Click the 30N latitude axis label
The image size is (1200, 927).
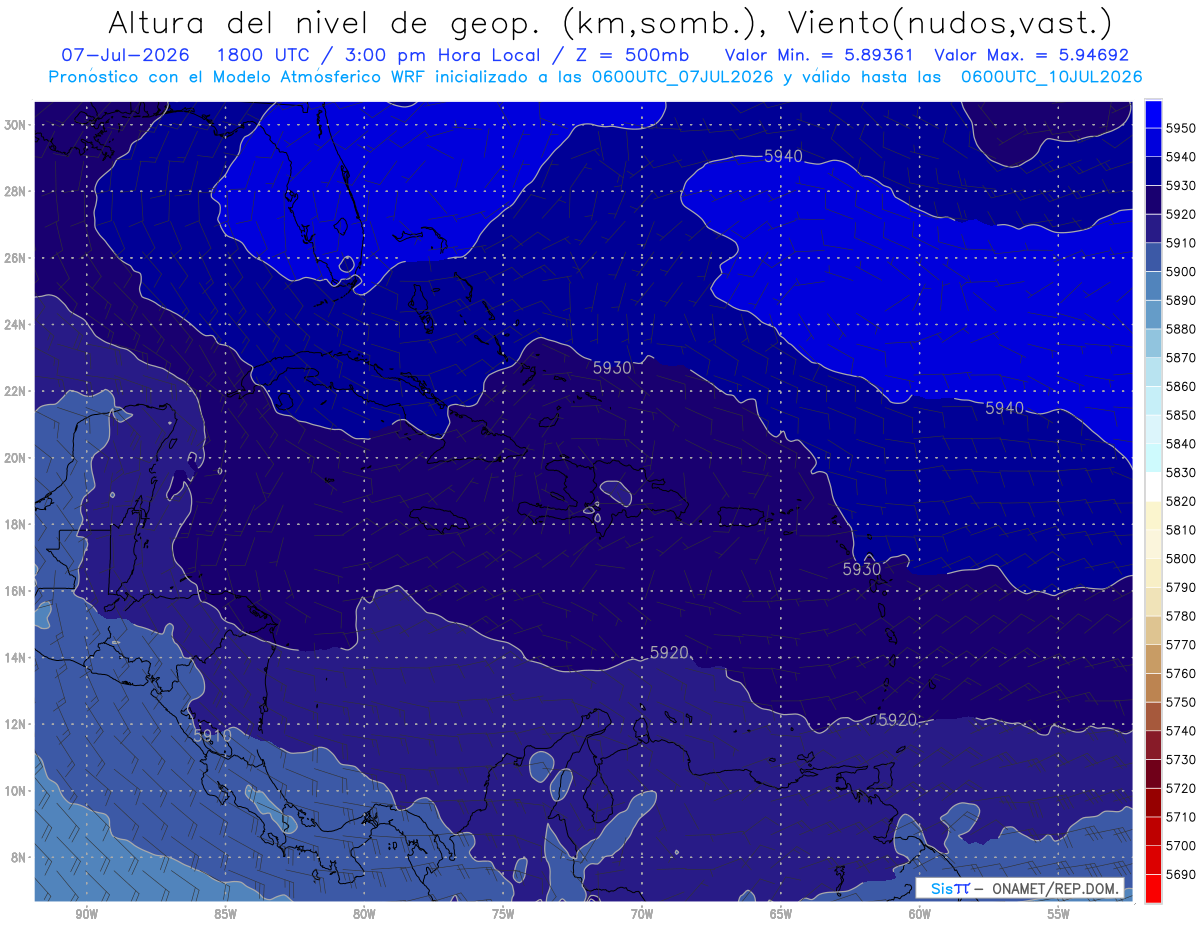click(15, 125)
